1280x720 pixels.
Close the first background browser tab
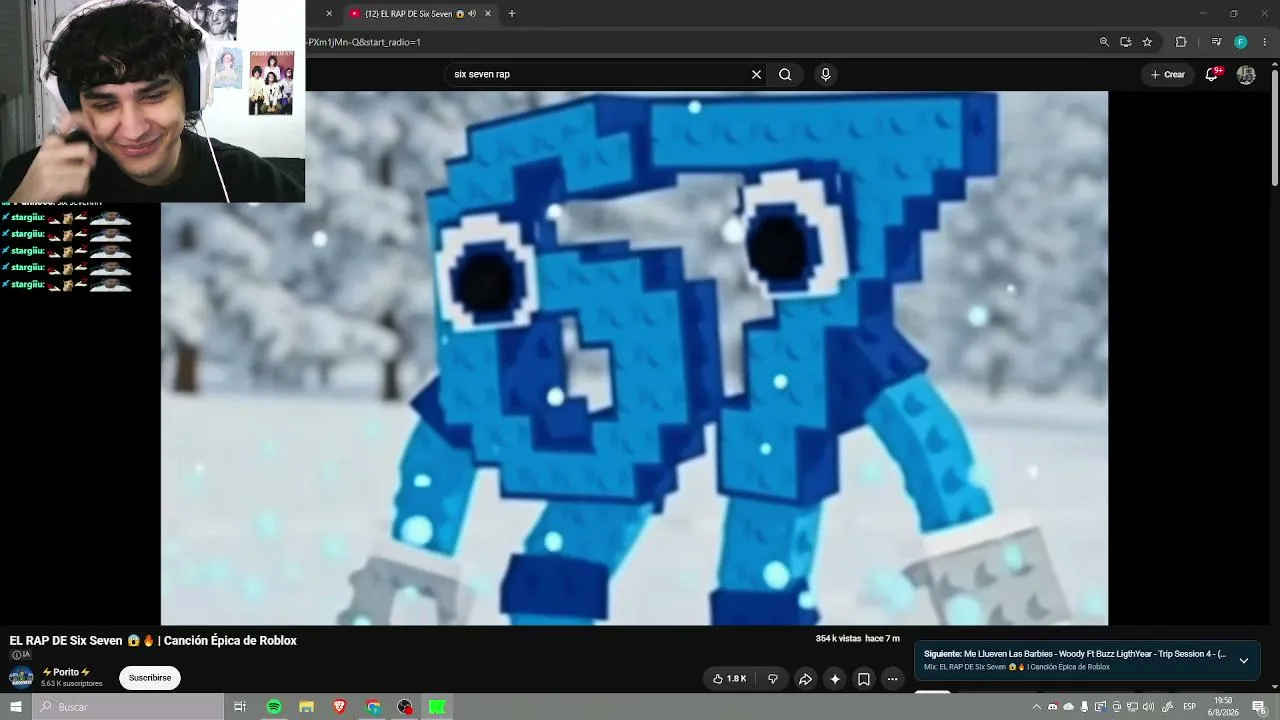tap(329, 14)
